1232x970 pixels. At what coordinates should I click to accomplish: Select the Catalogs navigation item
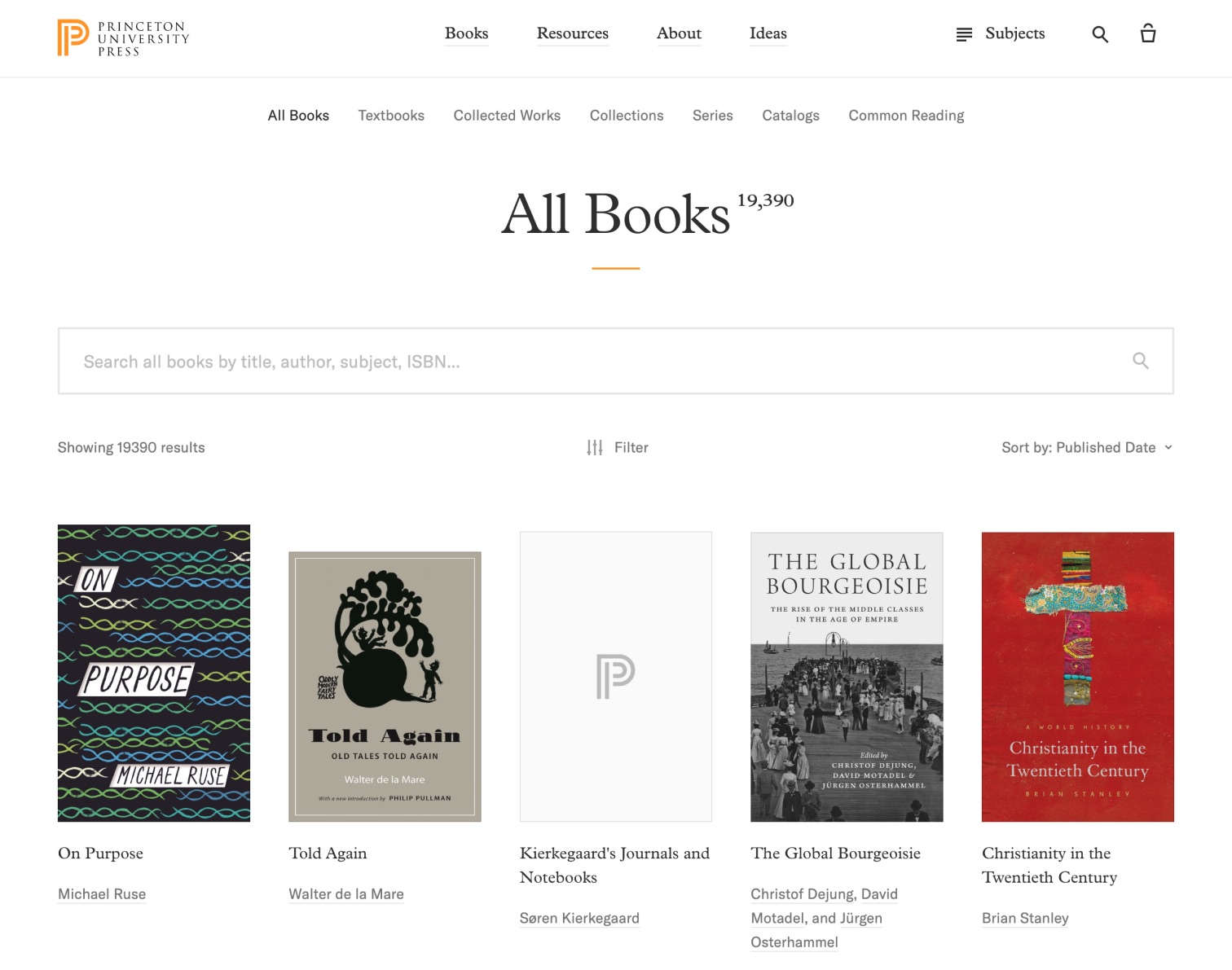click(790, 115)
